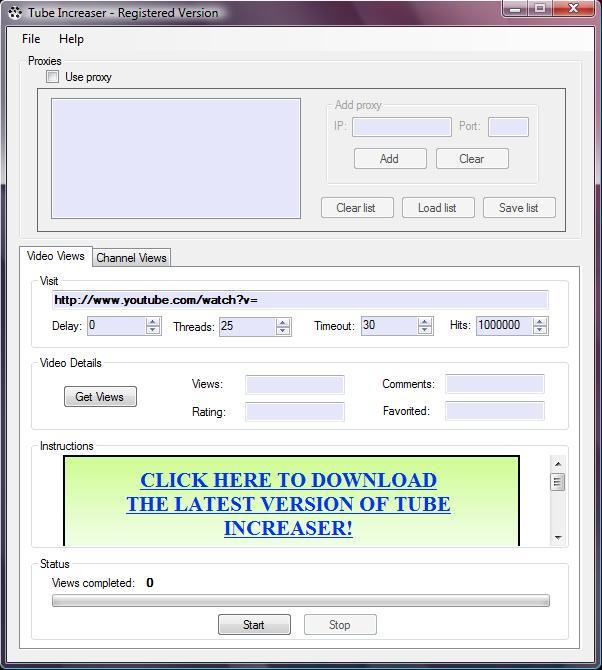Click the Load list button
Viewport: 602px width, 670px height.
438,208
